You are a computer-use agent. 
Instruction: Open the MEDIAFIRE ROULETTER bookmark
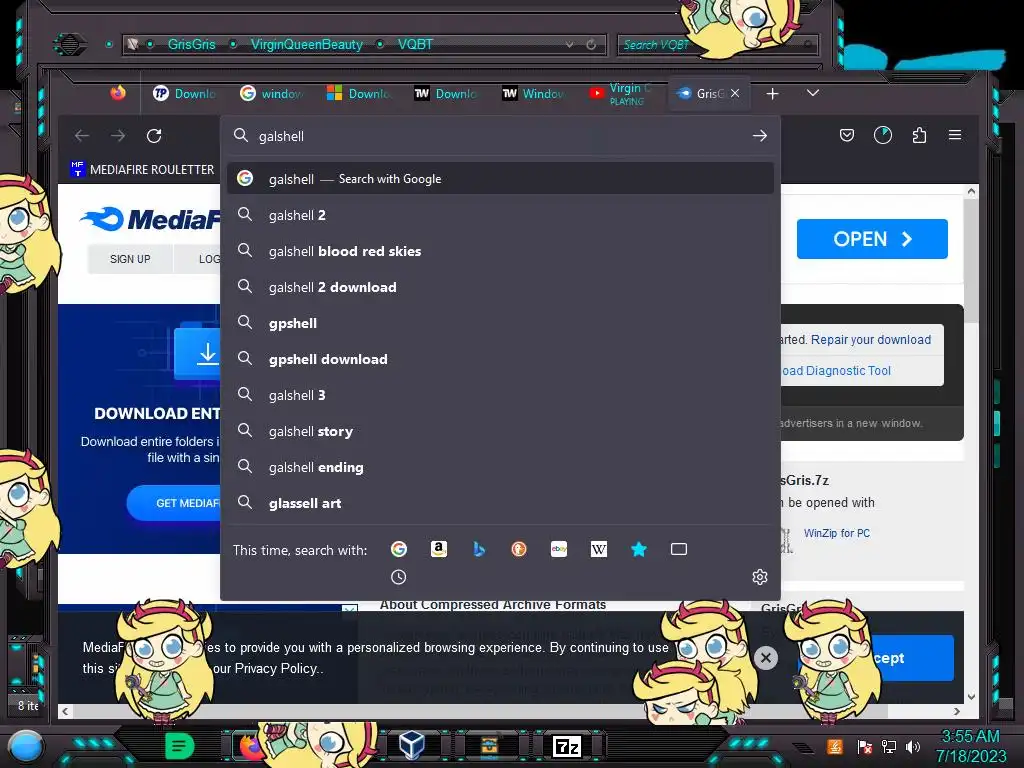click(x=142, y=169)
